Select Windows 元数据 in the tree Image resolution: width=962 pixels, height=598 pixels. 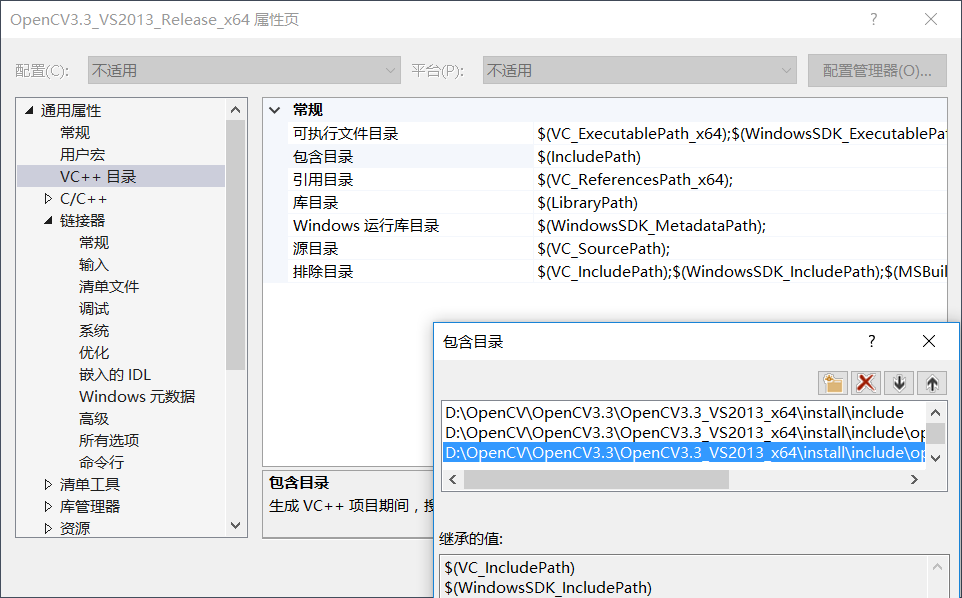pyautogui.click(x=137, y=397)
